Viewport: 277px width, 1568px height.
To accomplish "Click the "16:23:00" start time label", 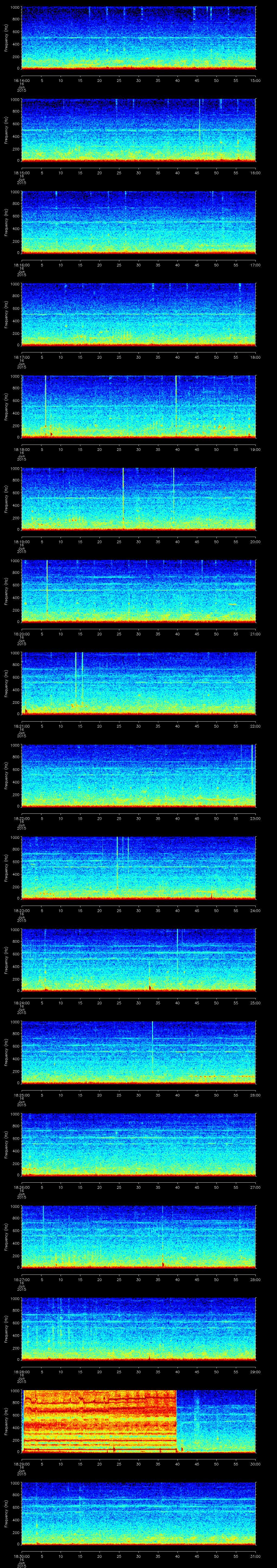I will click(x=21, y=910).
